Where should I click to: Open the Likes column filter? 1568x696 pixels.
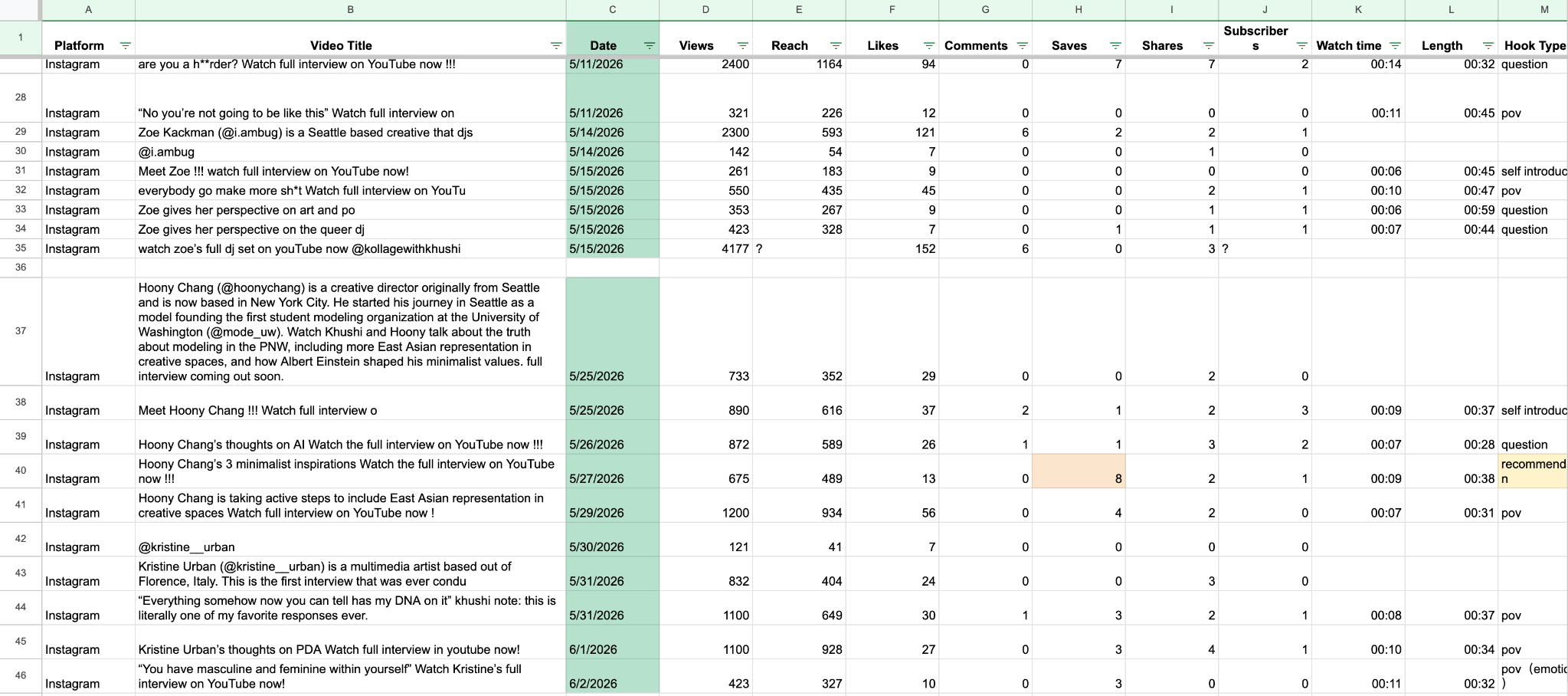929,46
